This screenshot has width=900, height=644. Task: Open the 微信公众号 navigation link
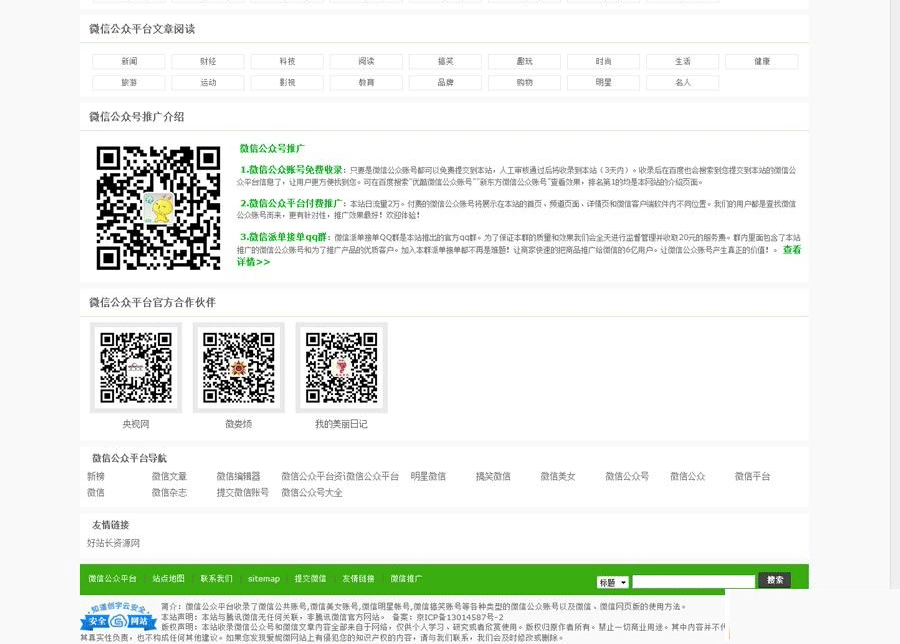click(x=627, y=476)
